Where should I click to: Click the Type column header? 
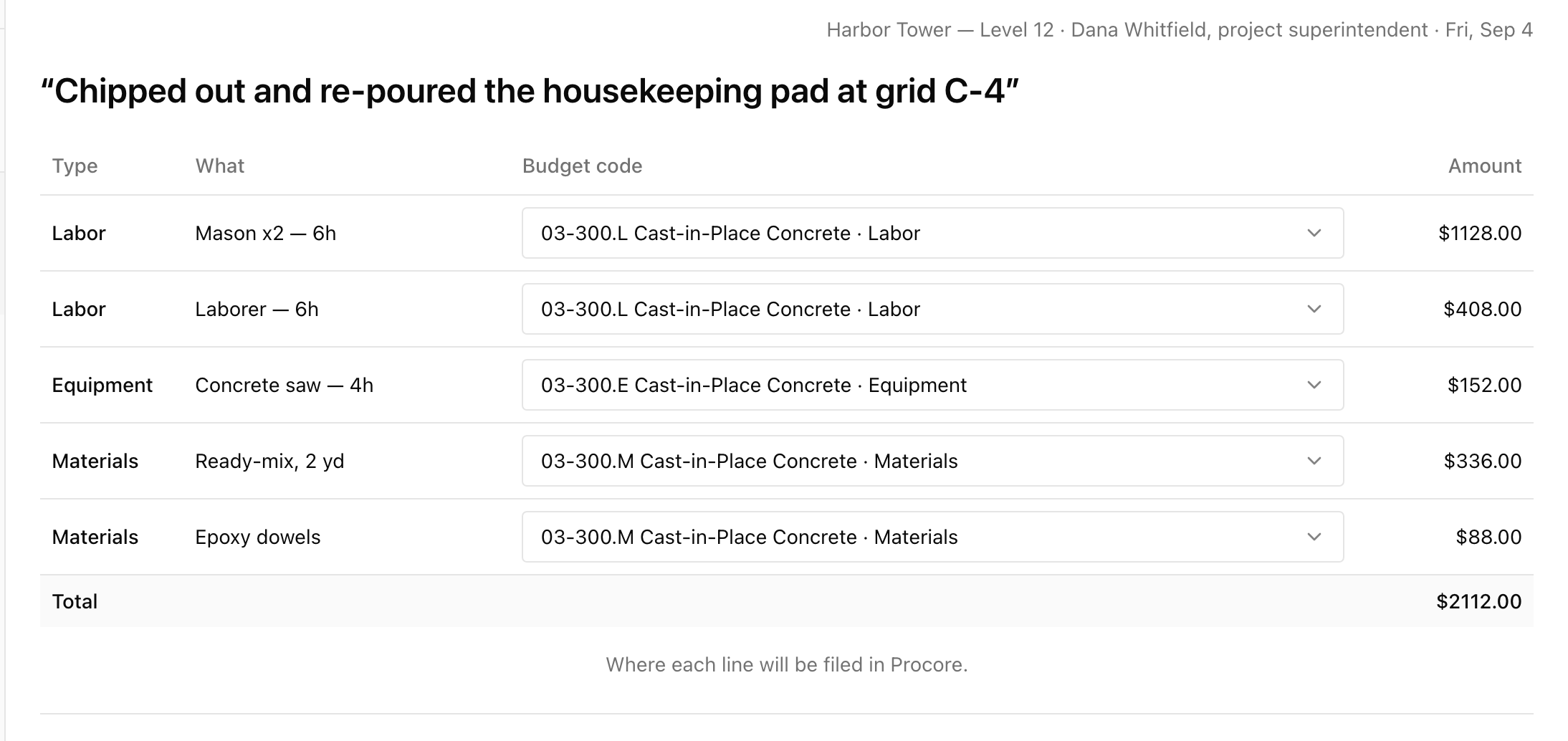coord(75,166)
